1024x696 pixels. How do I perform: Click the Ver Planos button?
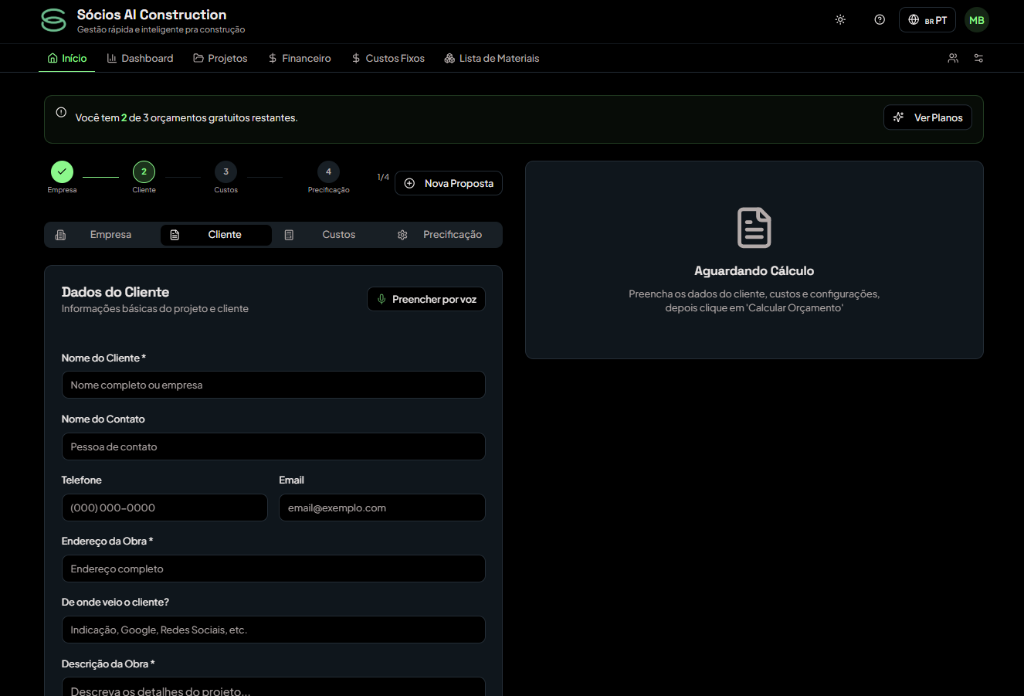tap(927, 118)
